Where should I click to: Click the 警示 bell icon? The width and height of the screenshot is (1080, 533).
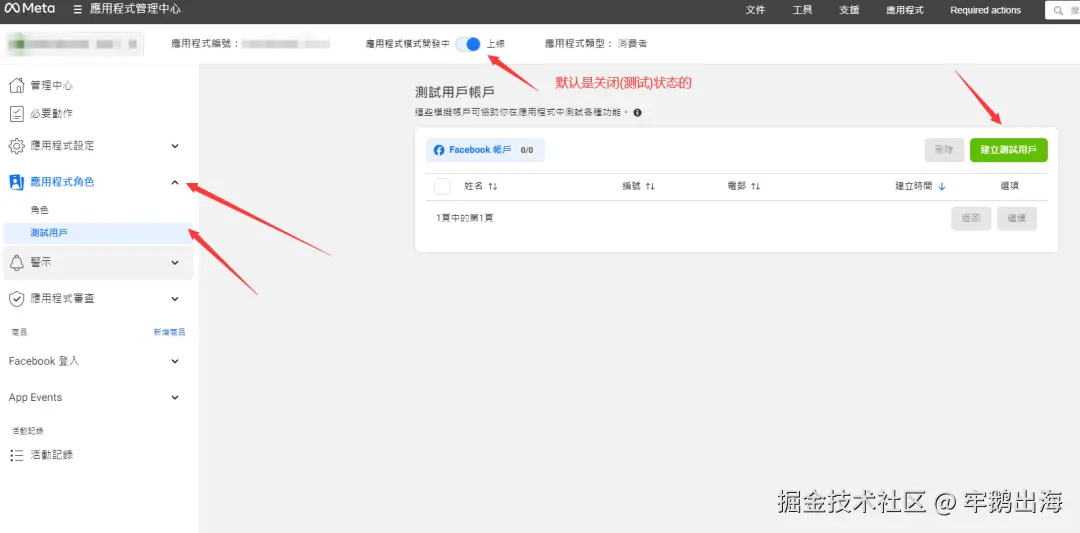pos(17,262)
